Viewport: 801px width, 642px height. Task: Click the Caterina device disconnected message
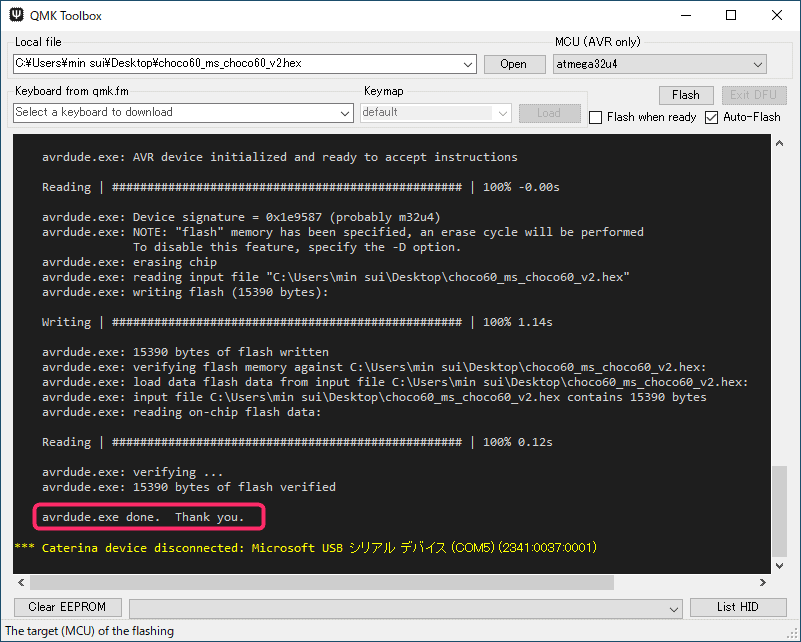[305, 548]
